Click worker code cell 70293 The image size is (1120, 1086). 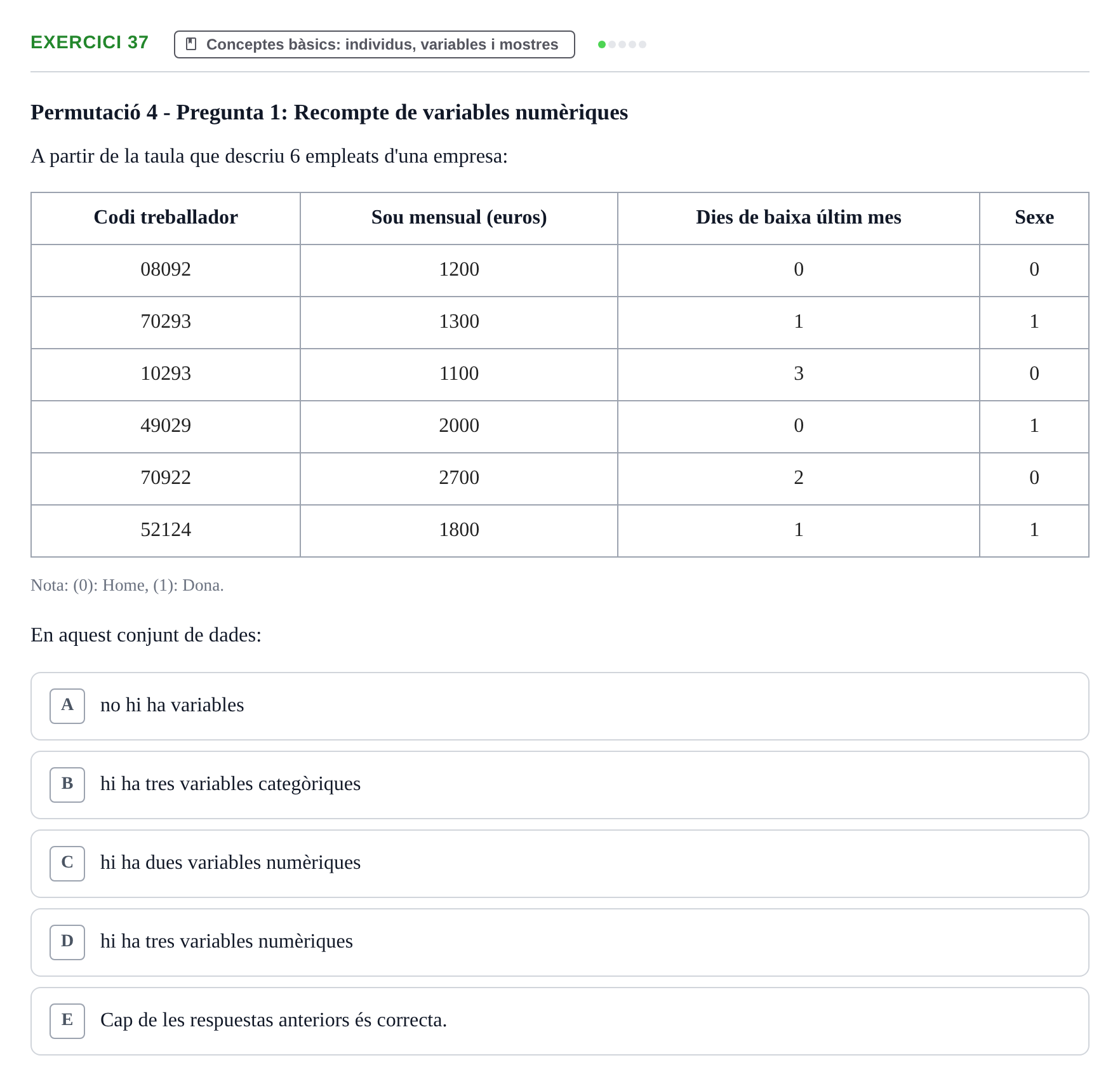point(166,322)
